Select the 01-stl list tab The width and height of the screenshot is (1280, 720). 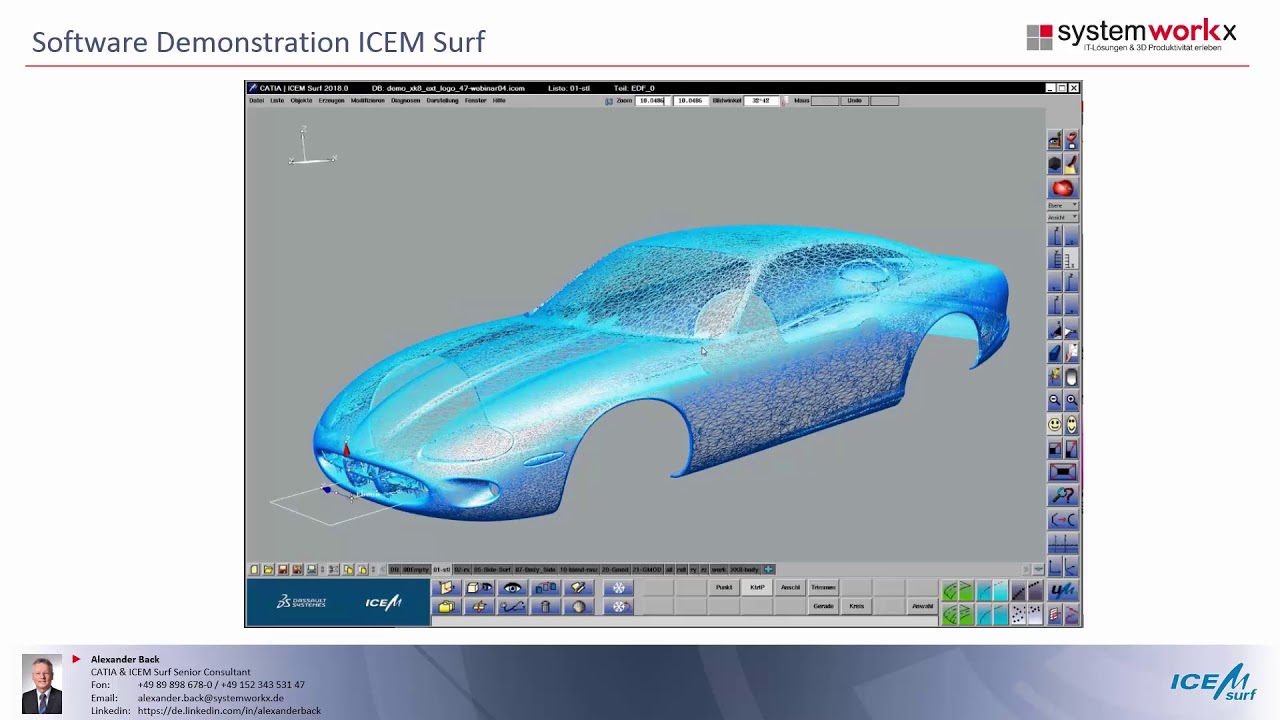click(x=441, y=570)
